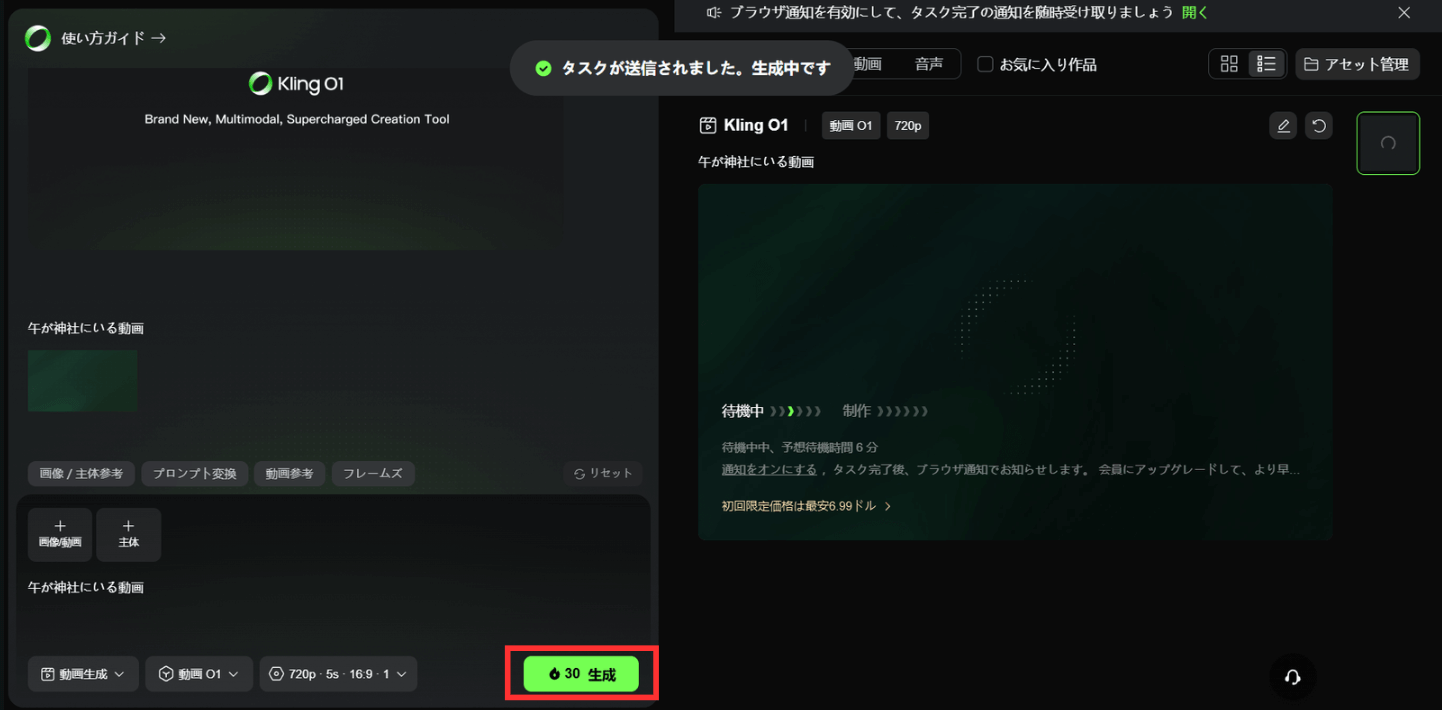Dismiss the browser notification banner
This screenshot has height=710, width=1442.
1404,13
